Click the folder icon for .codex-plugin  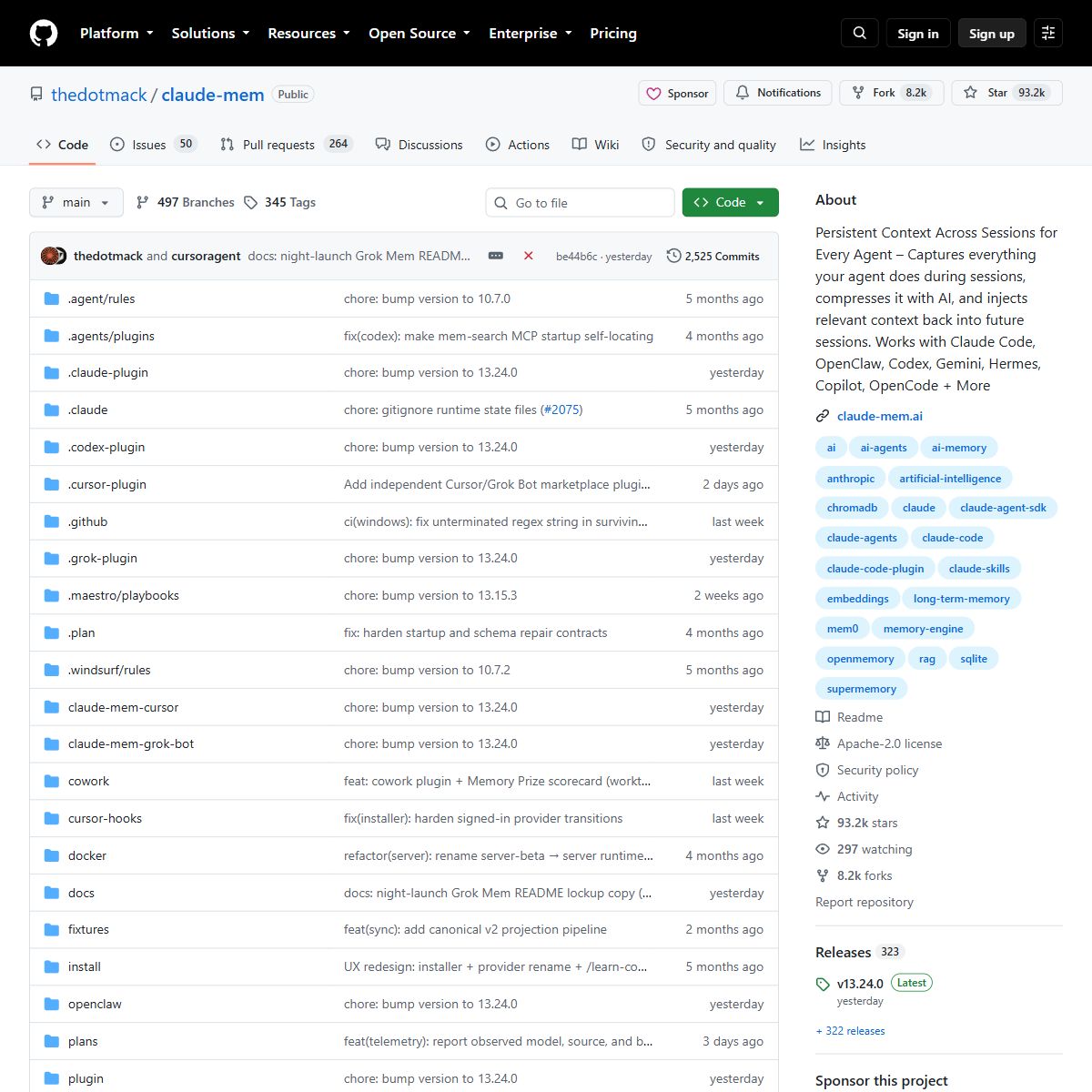click(x=52, y=447)
